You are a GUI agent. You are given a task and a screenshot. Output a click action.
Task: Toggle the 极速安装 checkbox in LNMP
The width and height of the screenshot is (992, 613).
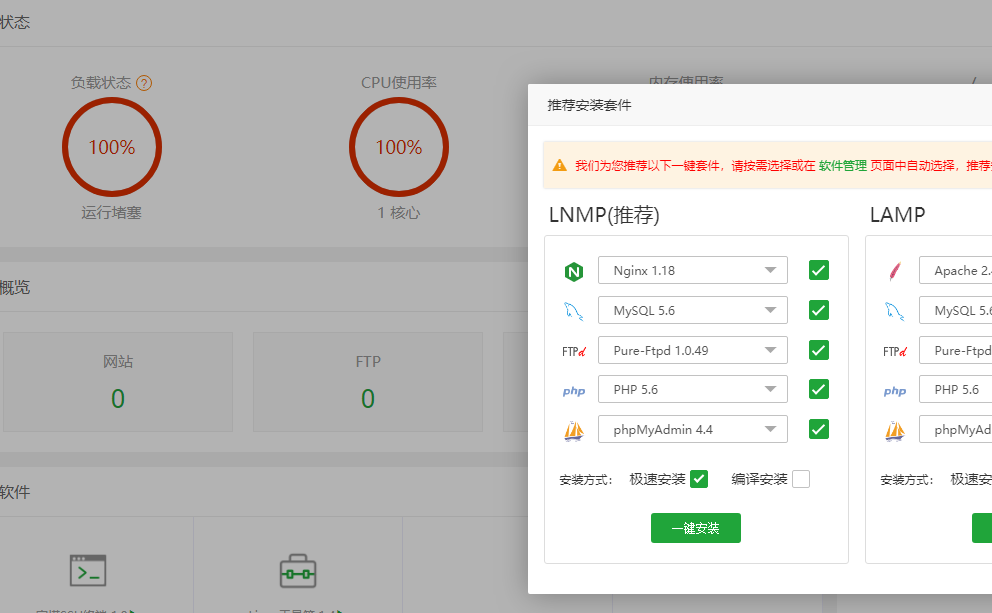pos(698,479)
